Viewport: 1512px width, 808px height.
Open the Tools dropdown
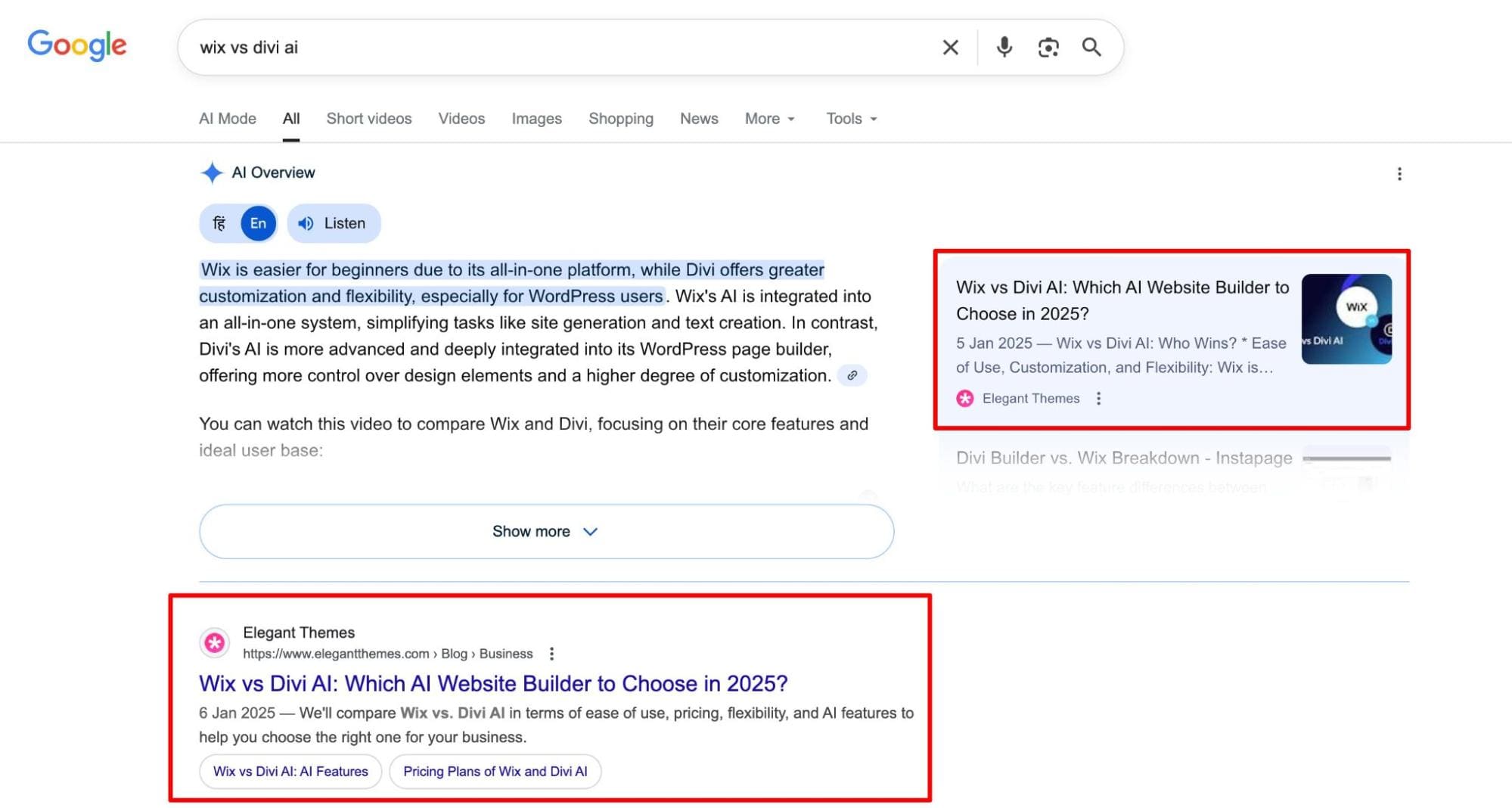point(852,119)
